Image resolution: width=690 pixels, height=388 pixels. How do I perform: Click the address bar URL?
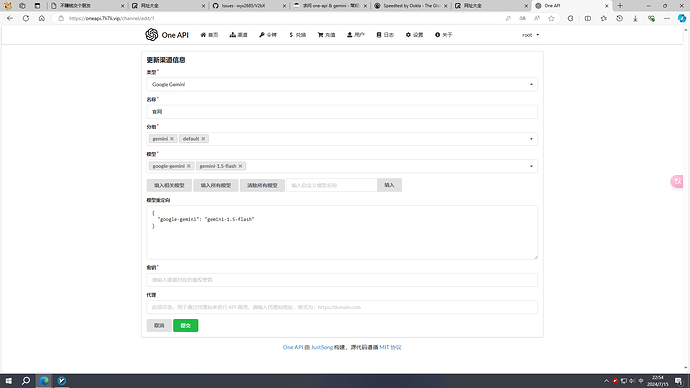pos(112,18)
